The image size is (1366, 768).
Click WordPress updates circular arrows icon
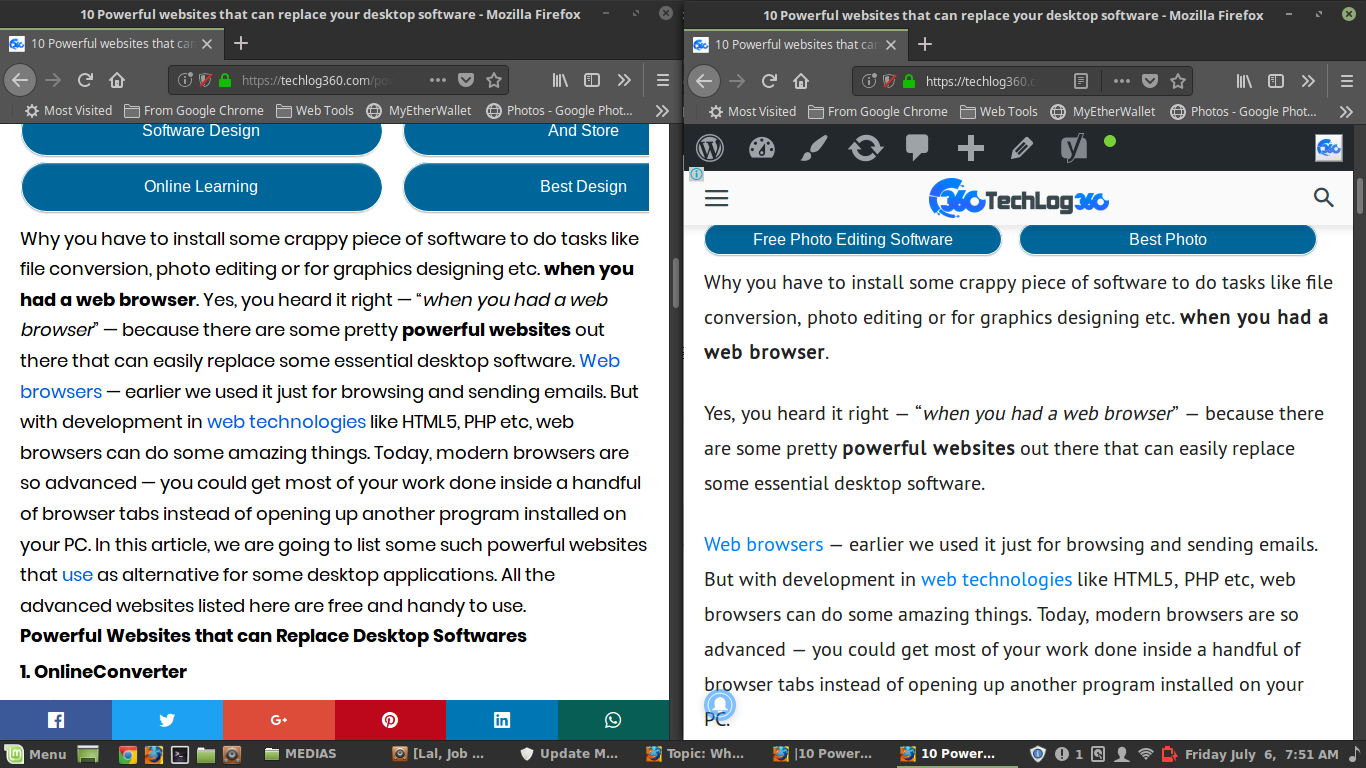(866, 148)
